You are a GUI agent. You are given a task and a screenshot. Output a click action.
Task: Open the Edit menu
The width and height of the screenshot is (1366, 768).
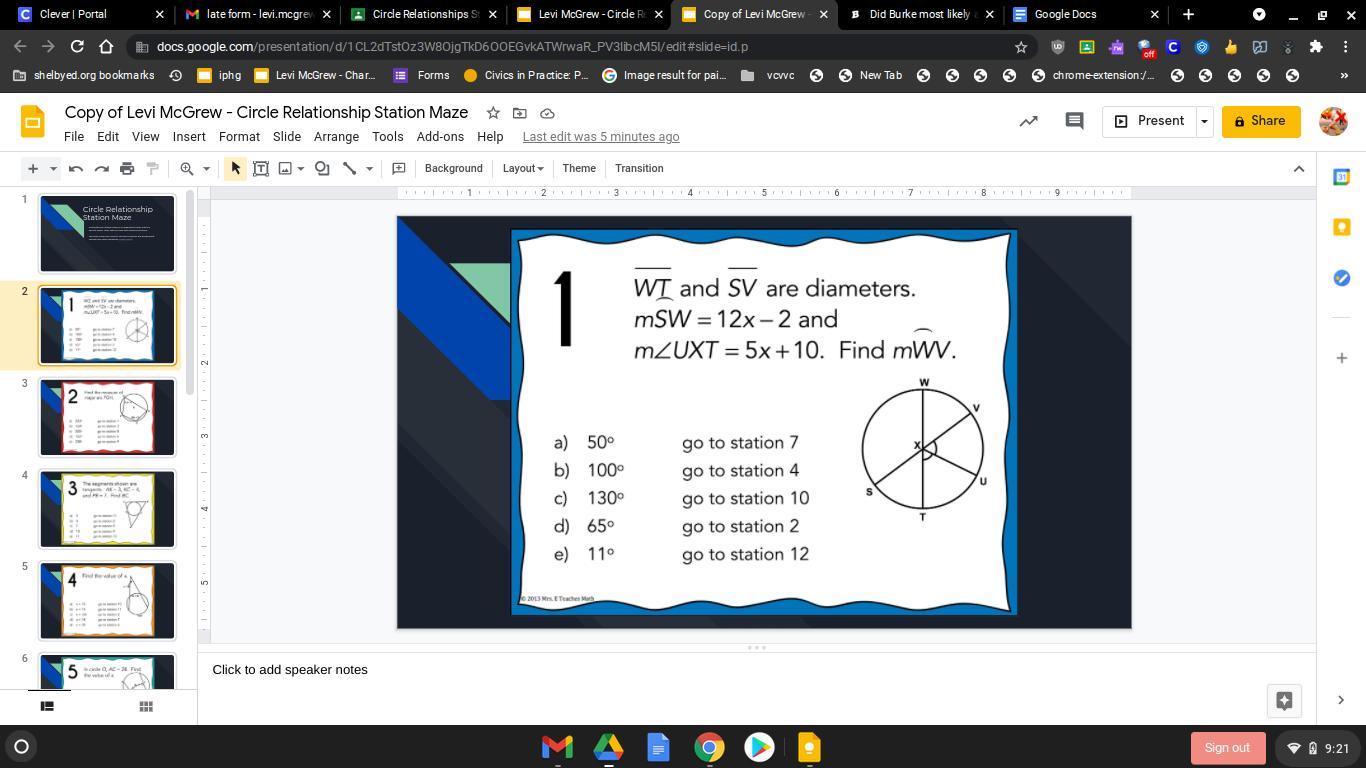click(x=108, y=137)
